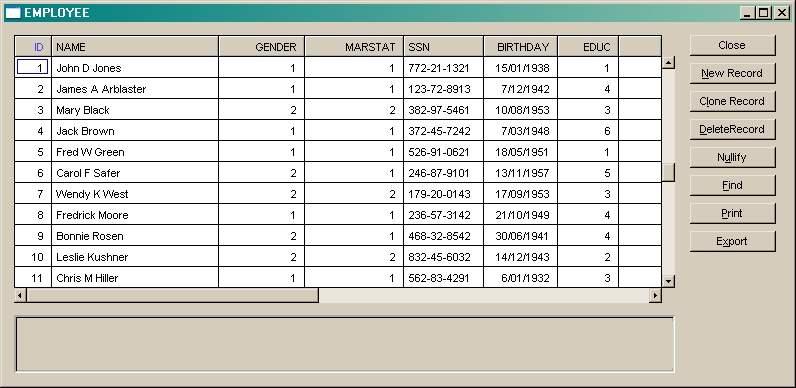The height and width of the screenshot is (388, 796).
Task: Click the Close button in the side panel
Action: click(732, 45)
